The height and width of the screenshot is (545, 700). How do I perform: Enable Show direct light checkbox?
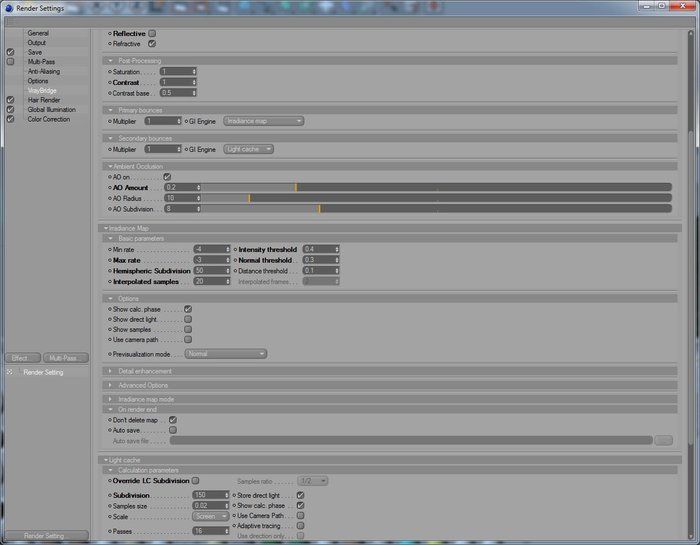pos(188,319)
